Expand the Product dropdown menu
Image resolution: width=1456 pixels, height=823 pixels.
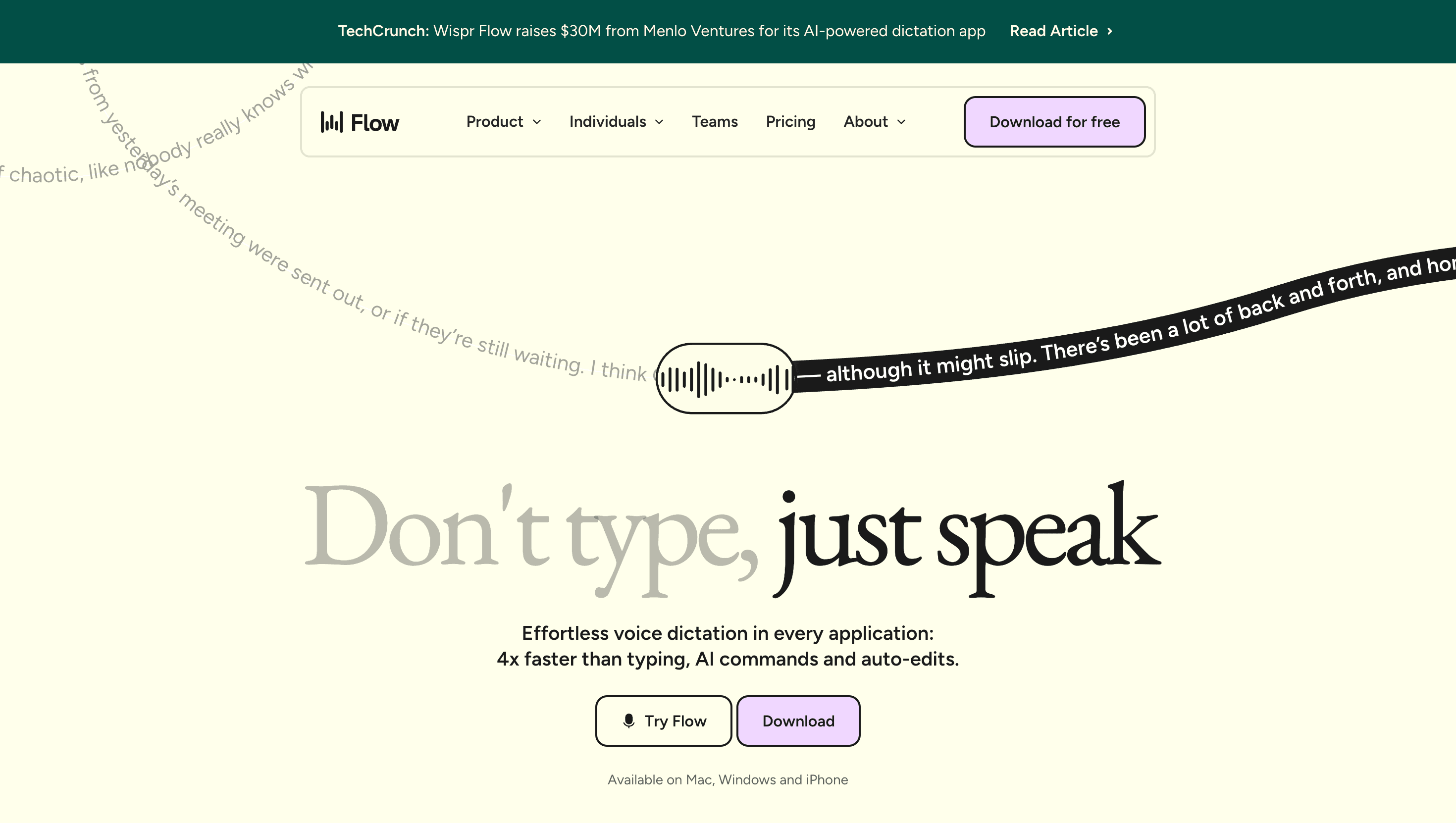point(504,121)
